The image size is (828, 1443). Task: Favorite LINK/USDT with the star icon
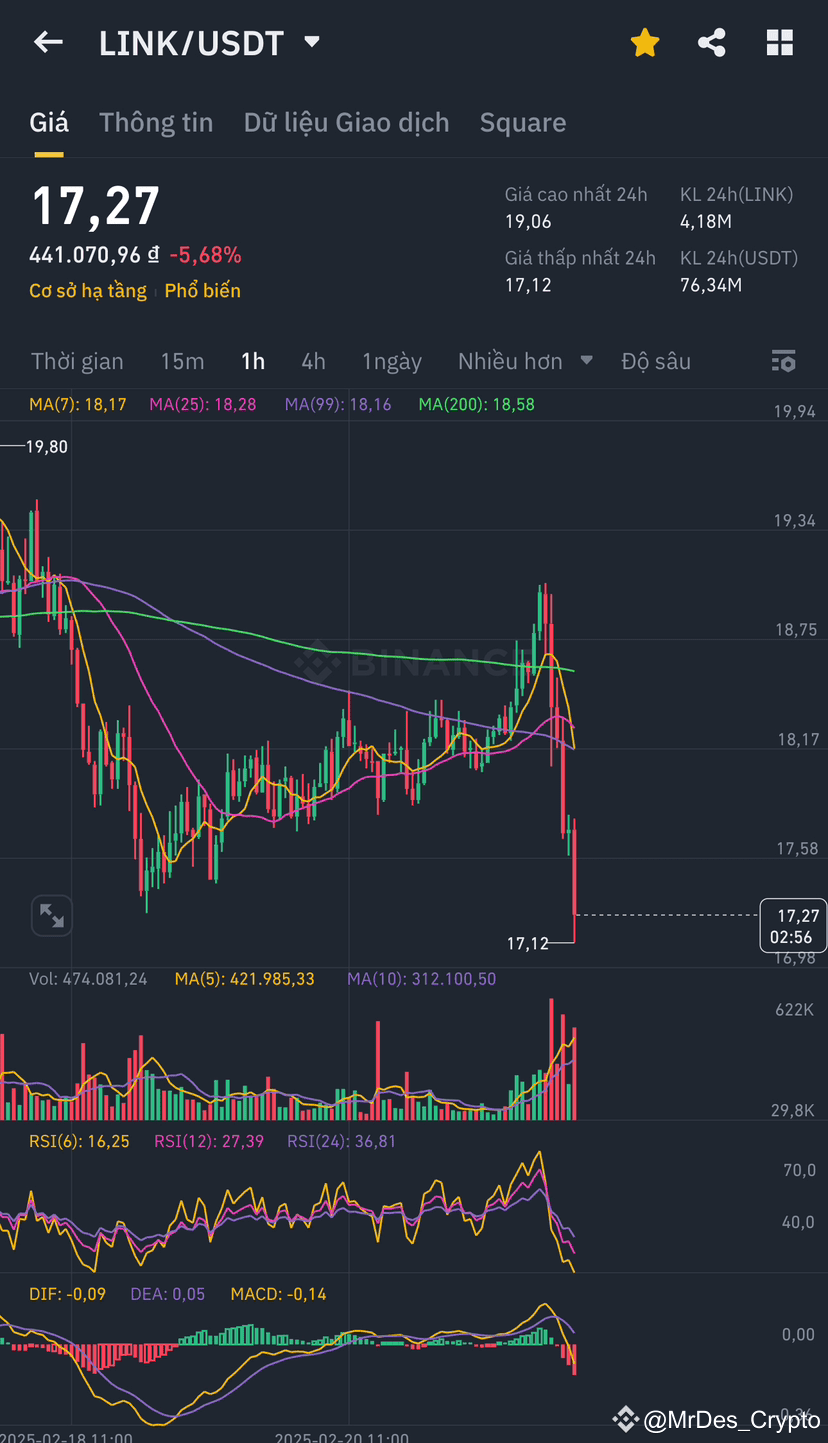click(x=644, y=42)
